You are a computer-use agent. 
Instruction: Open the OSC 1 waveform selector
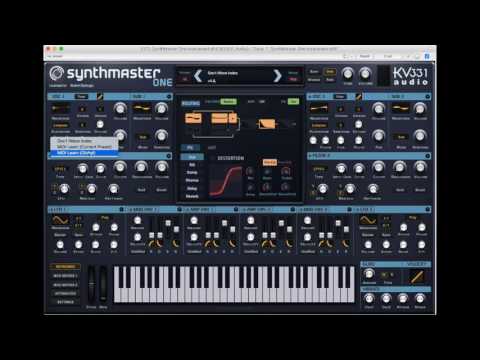[x=60, y=109]
